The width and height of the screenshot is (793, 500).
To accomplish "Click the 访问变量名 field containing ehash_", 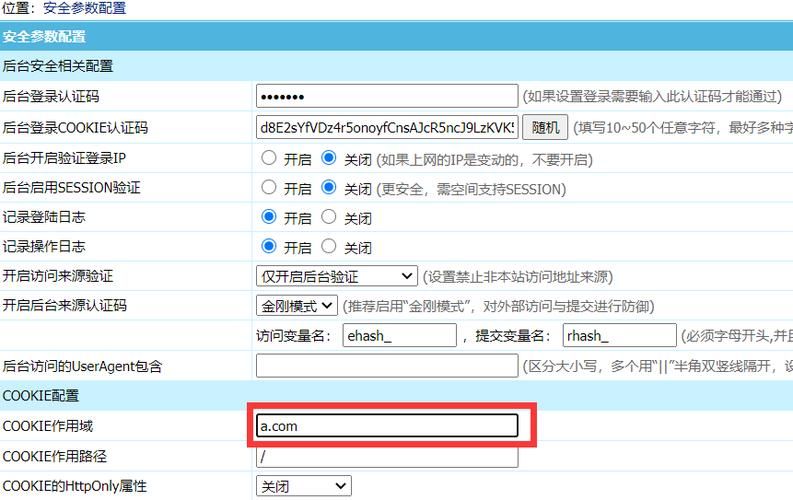I will (400, 335).
